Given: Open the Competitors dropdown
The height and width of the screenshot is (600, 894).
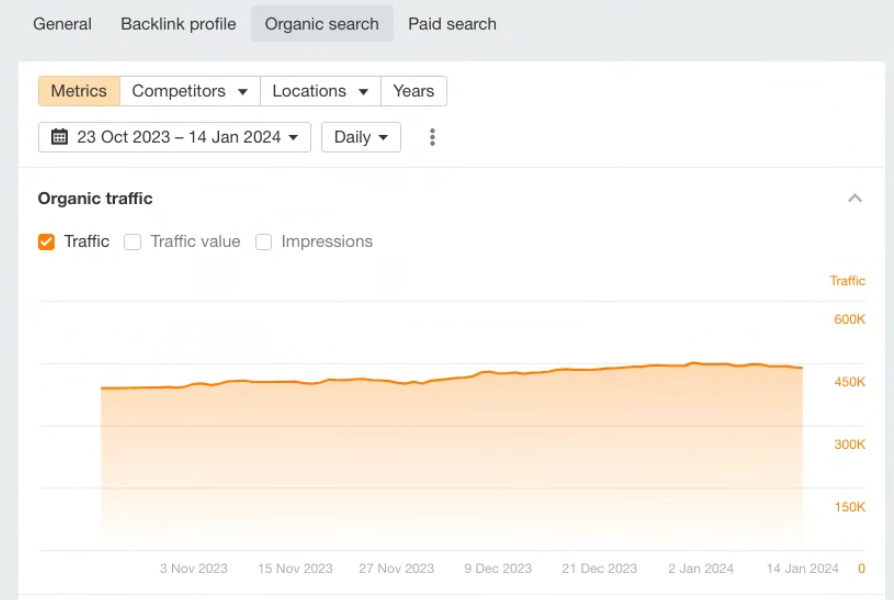Looking at the screenshot, I should (189, 91).
